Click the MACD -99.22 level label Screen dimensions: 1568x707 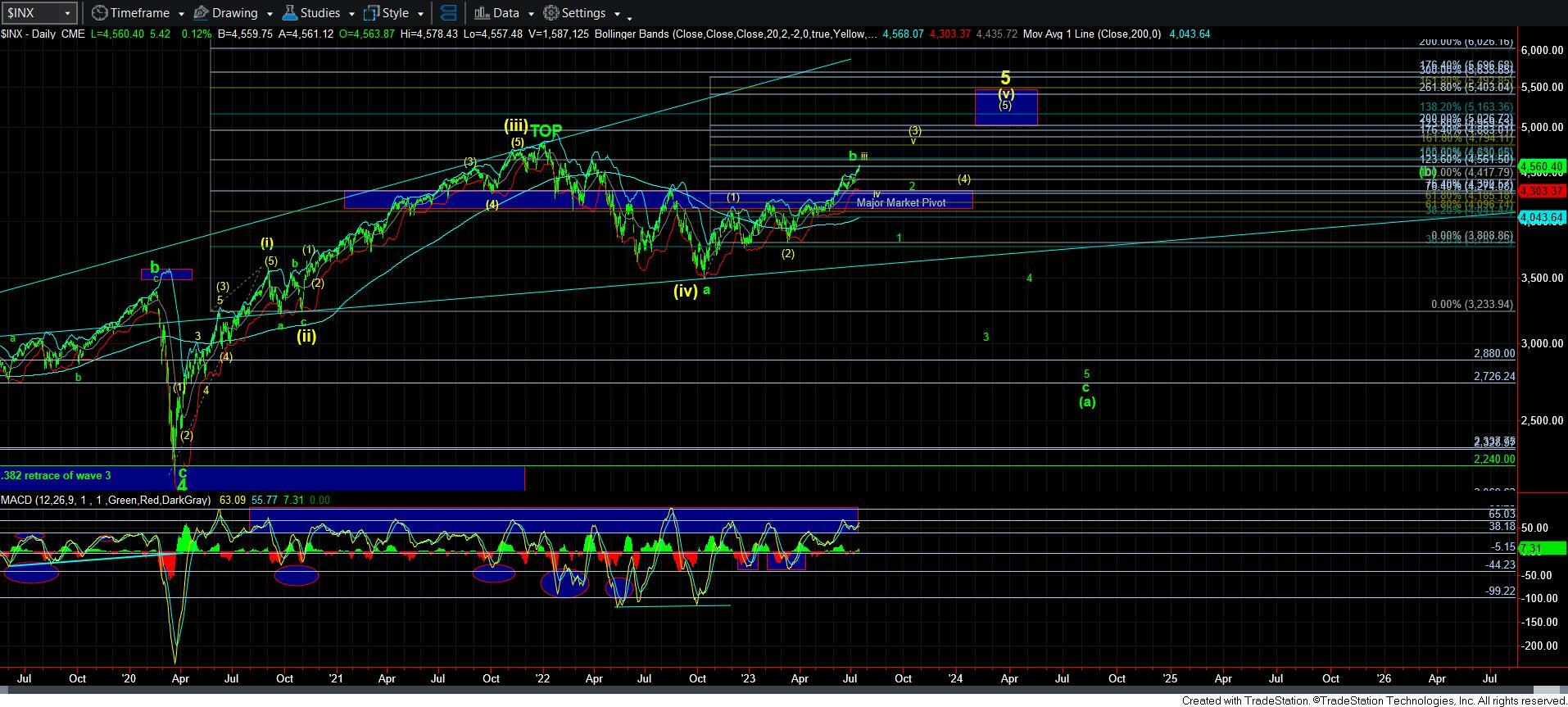coord(1501,591)
